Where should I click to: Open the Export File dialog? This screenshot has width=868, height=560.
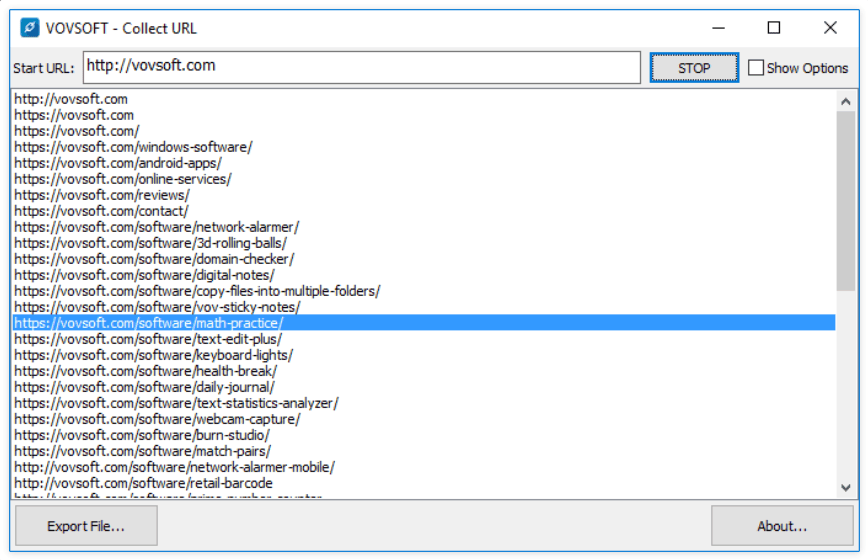click(86, 526)
